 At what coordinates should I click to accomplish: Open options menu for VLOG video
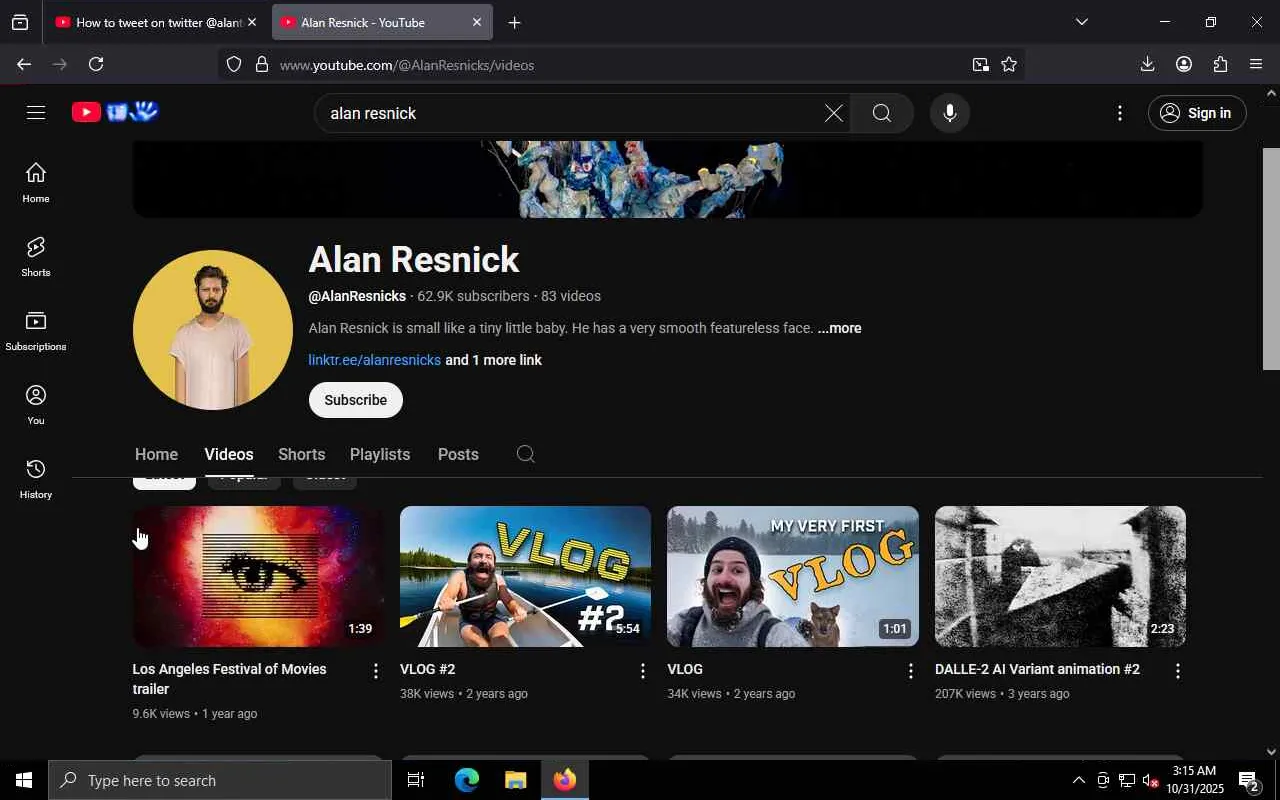910,671
